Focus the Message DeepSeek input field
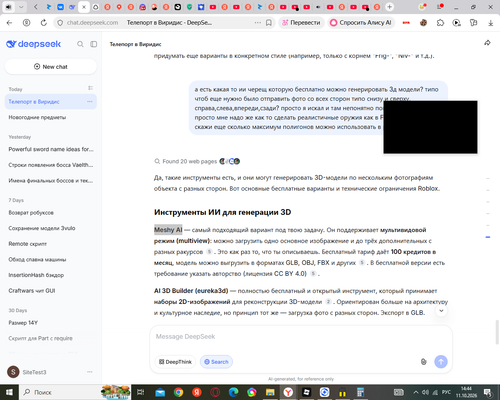Image resolution: width=500 pixels, height=400 pixels. (x=301, y=337)
